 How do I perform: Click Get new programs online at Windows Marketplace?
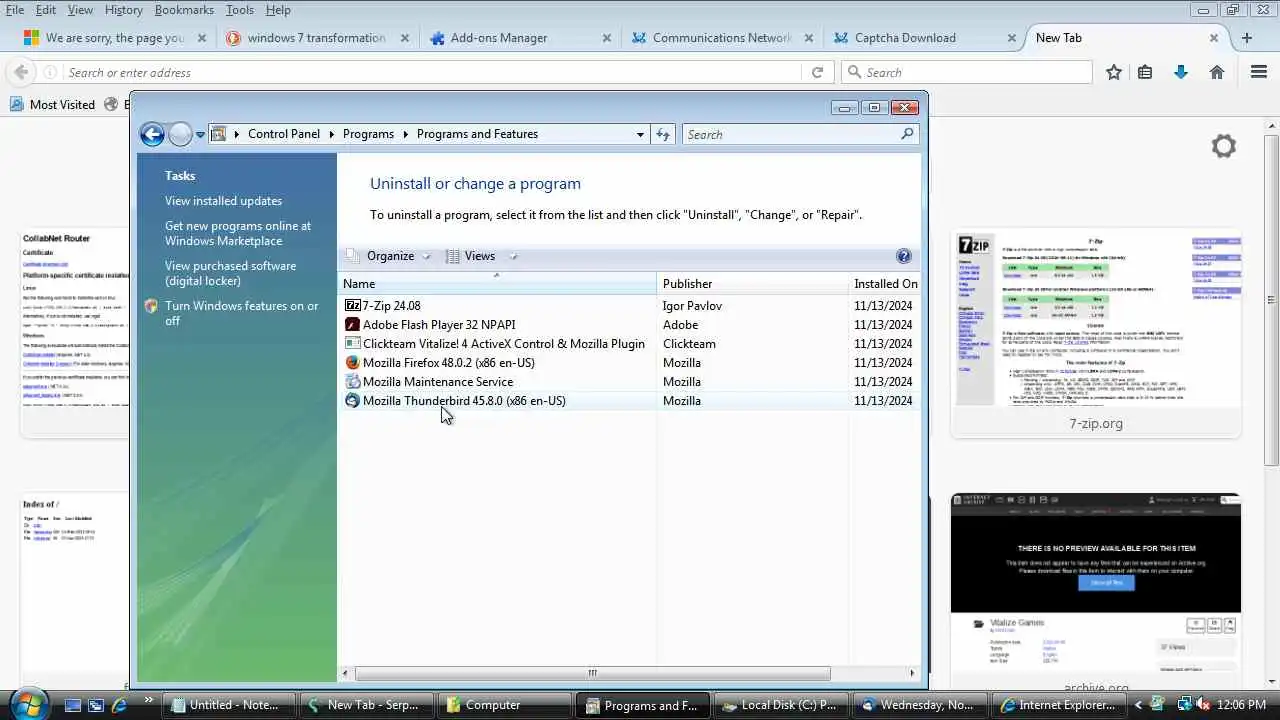point(238,233)
